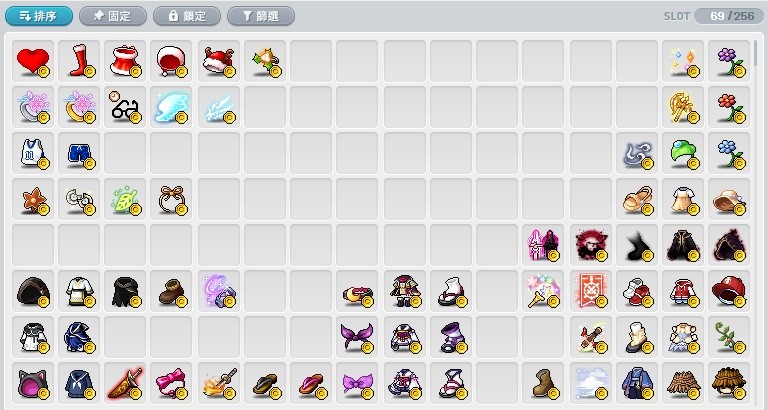The height and width of the screenshot is (410, 768).
Task: Click the 固定 pin button
Action: (113, 16)
